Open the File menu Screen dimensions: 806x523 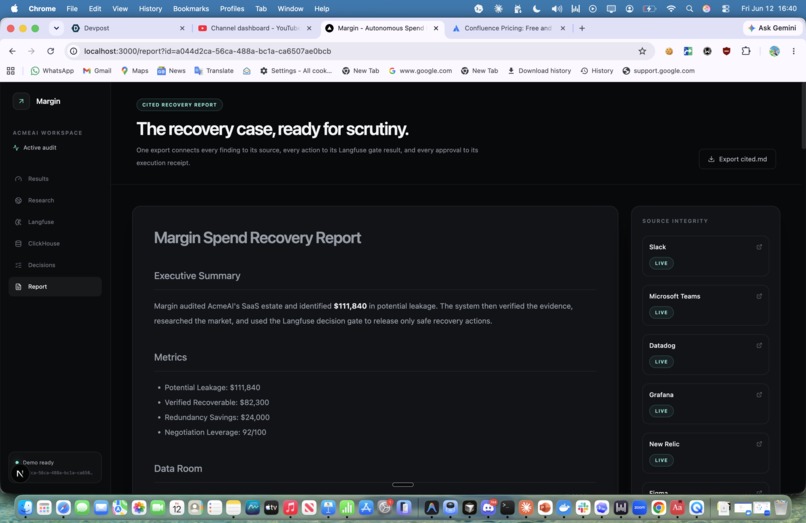coord(72,9)
